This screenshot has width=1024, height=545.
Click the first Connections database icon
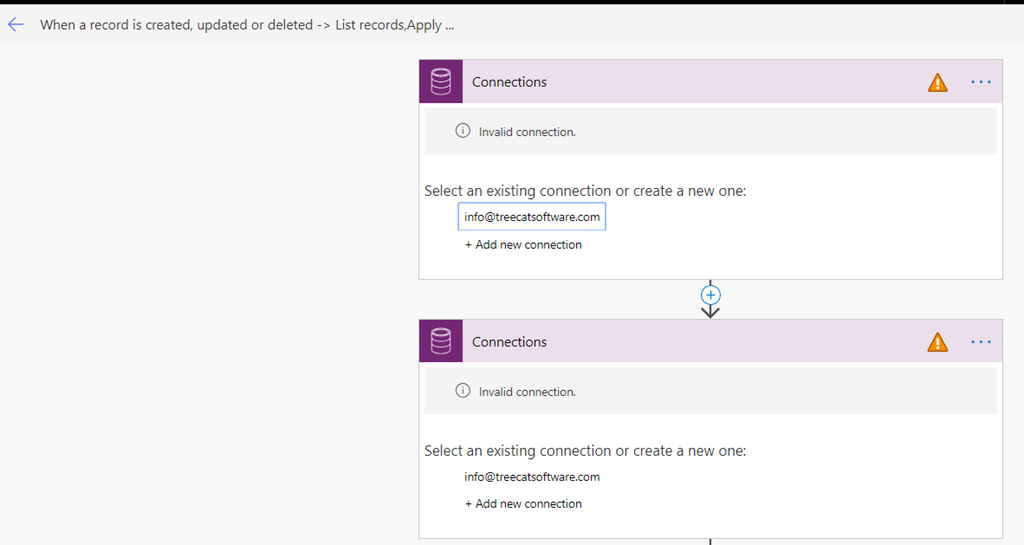[x=441, y=82]
